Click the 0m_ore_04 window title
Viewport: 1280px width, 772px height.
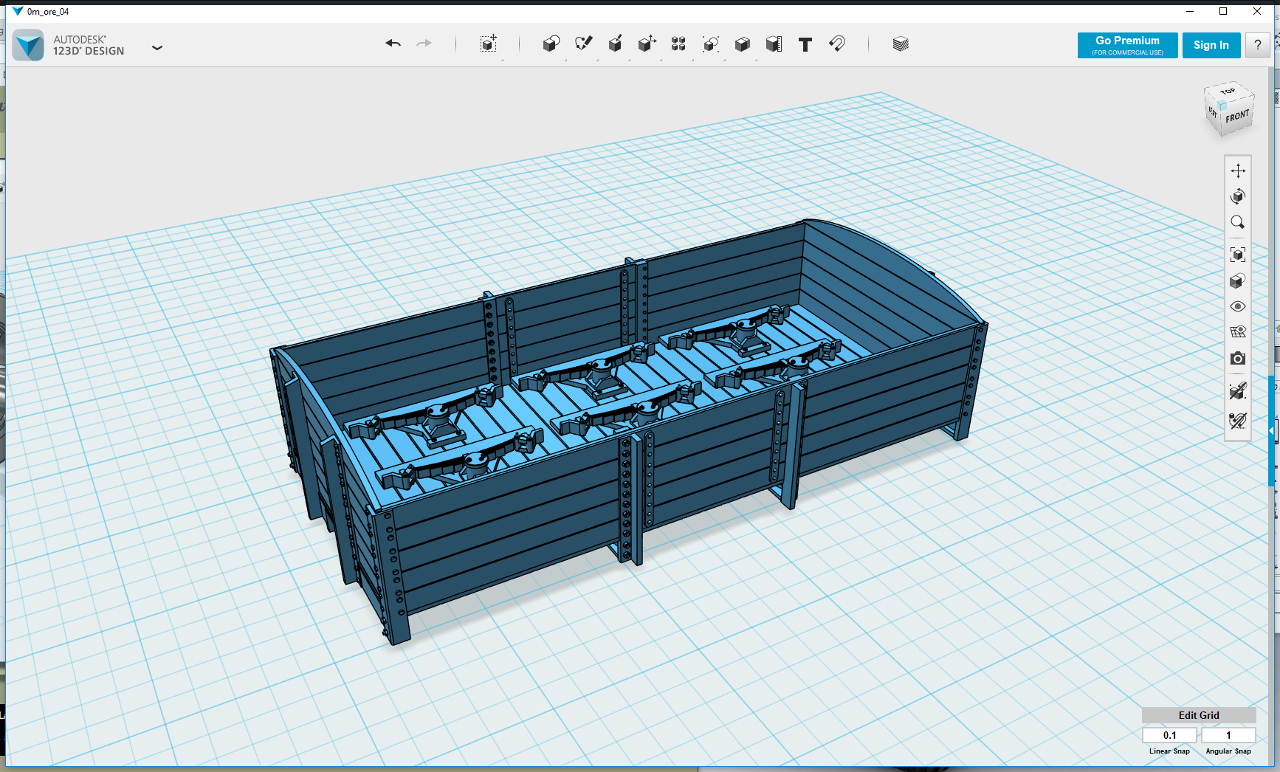[48, 11]
